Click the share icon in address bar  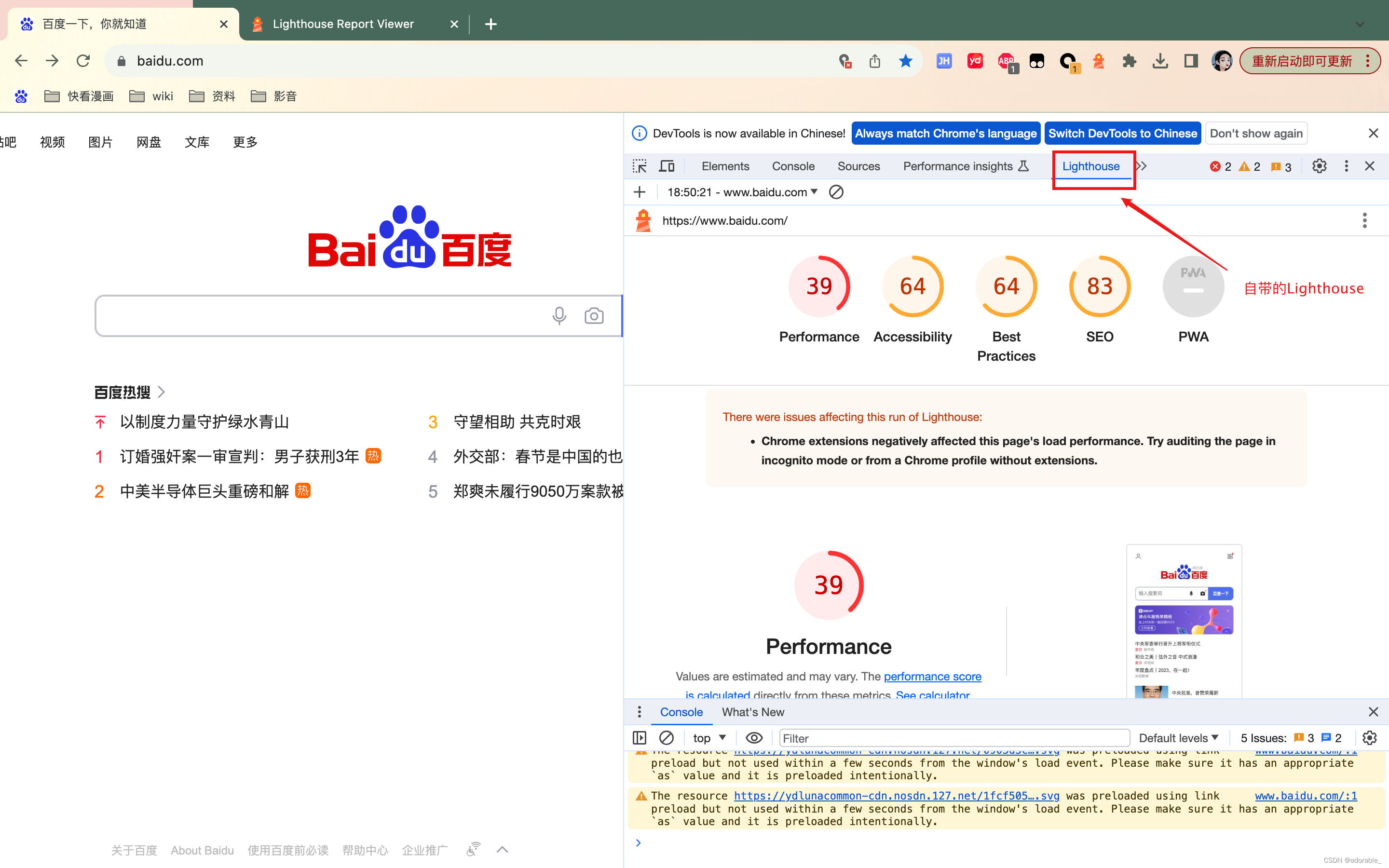[x=875, y=61]
